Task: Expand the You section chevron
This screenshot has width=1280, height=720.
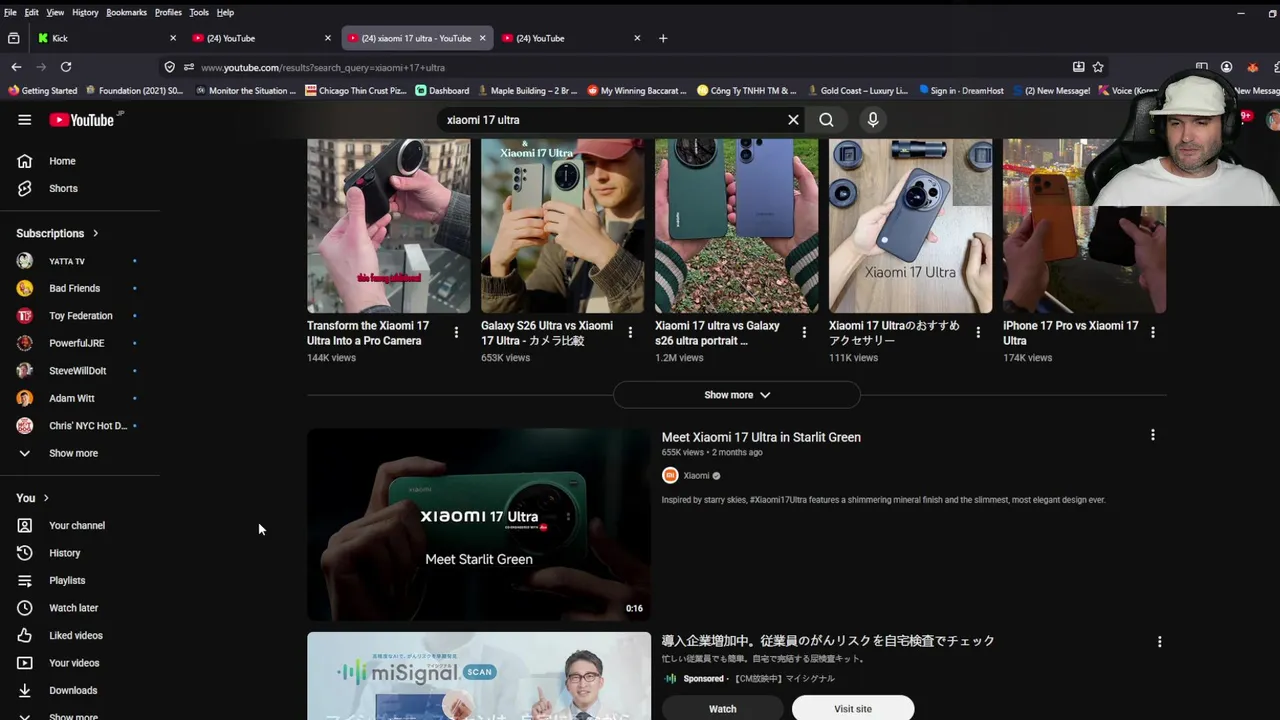Action: [46, 498]
